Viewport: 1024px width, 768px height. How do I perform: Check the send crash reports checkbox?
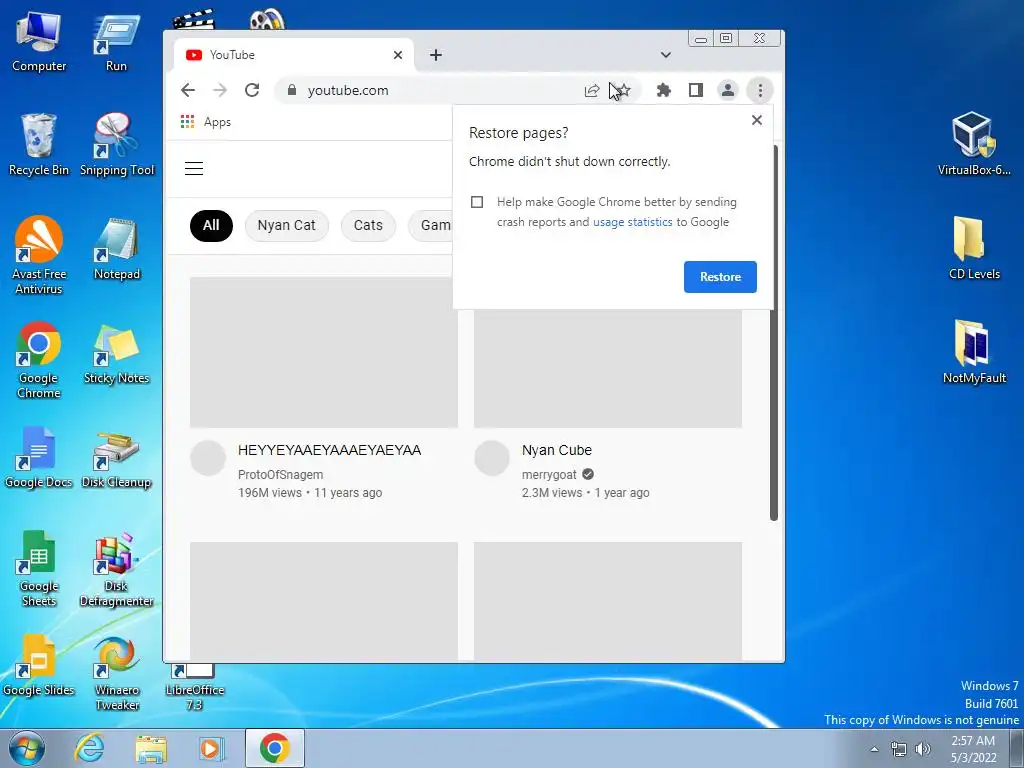pos(477,202)
